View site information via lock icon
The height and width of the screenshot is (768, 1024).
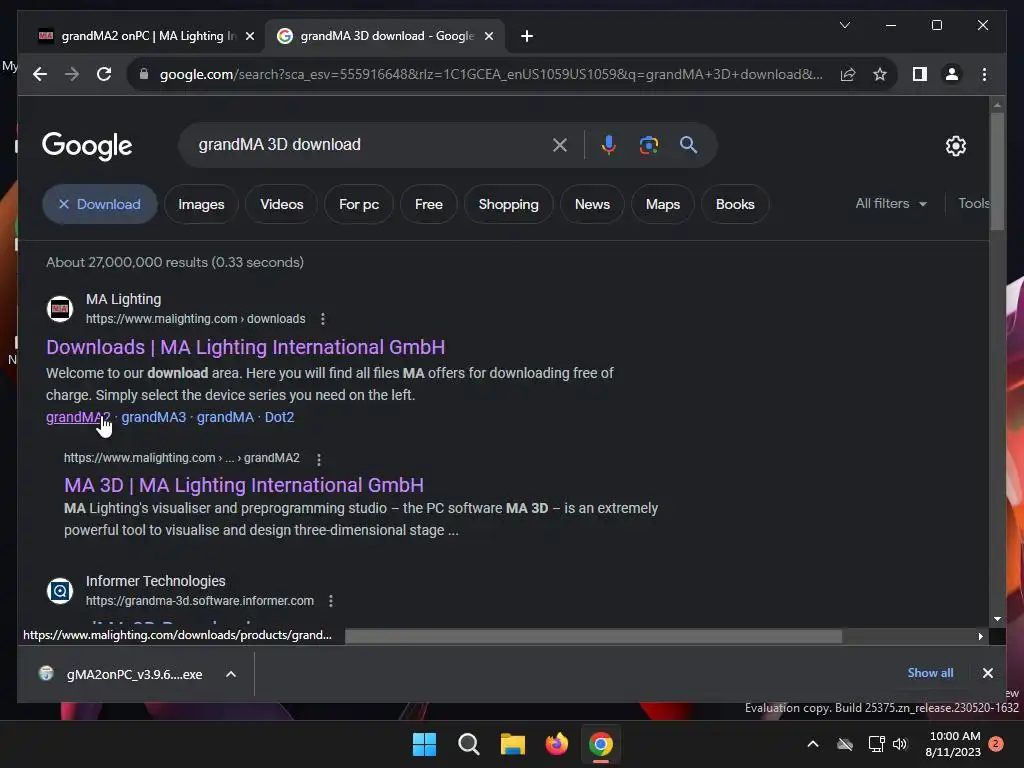tap(144, 74)
